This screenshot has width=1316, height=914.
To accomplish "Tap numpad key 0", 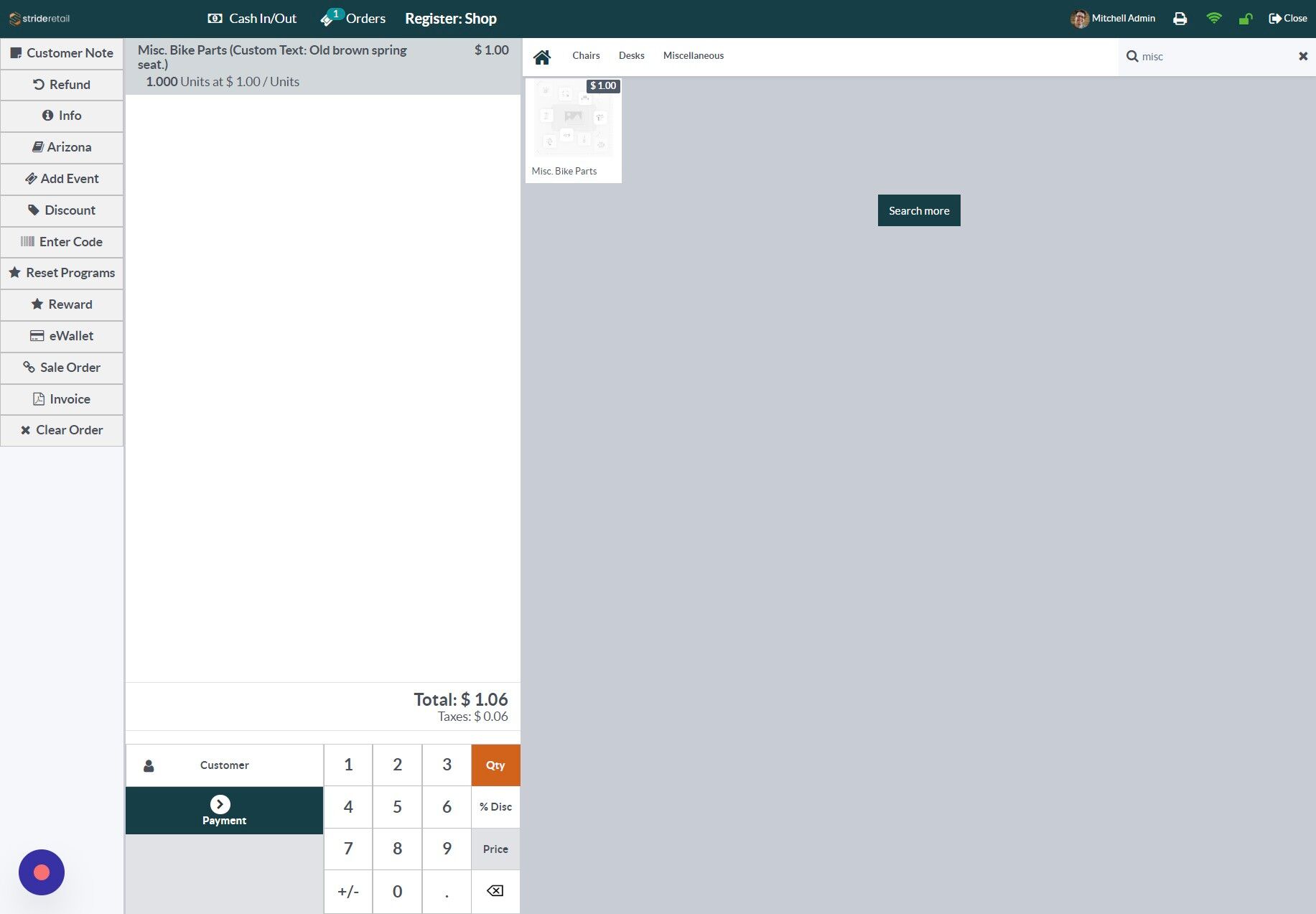I will pos(397,892).
